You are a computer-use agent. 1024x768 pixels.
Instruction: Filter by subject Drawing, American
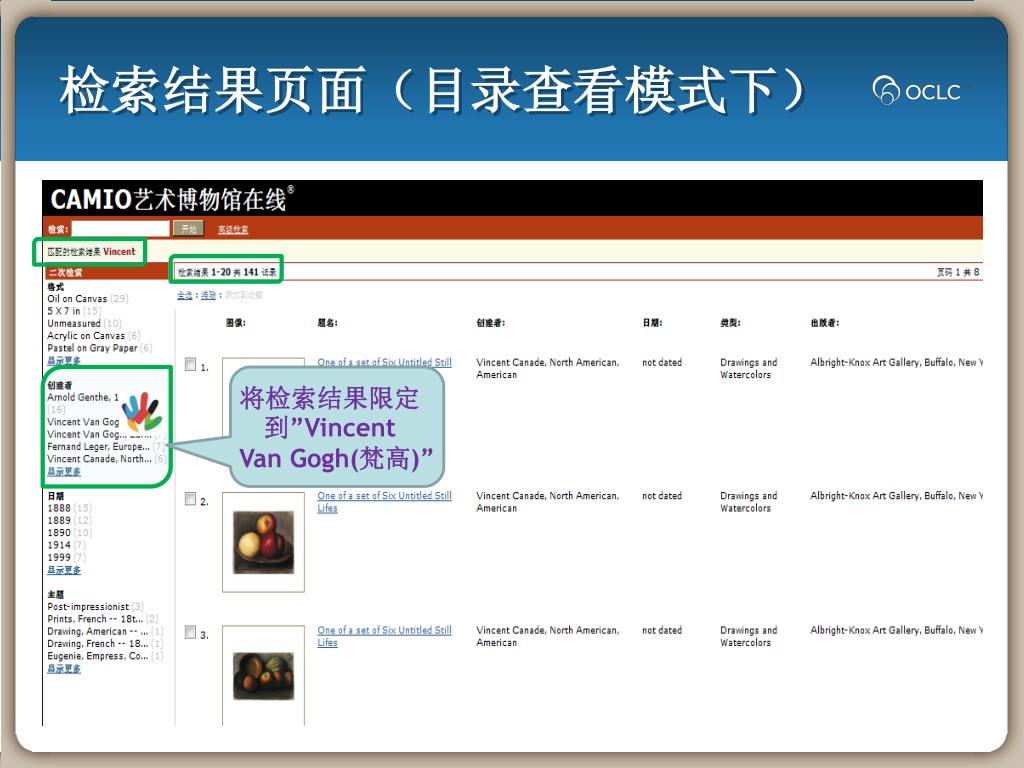pyautogui.click(x=98, y=632)
